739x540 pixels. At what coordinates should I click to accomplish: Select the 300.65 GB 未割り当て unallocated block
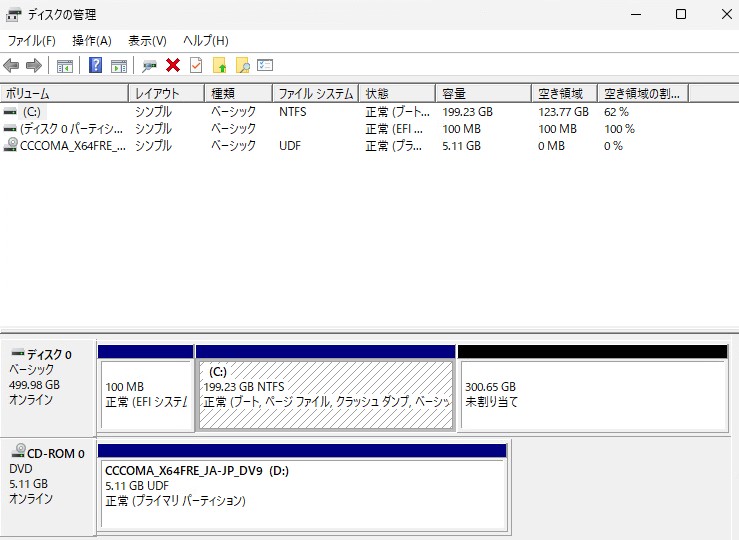tap(593, 388)
